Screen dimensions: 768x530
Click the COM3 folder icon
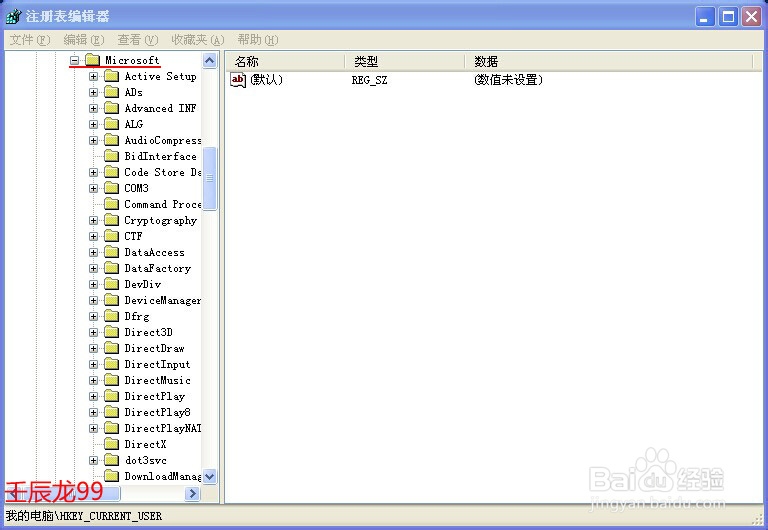(x=112, y=188)
